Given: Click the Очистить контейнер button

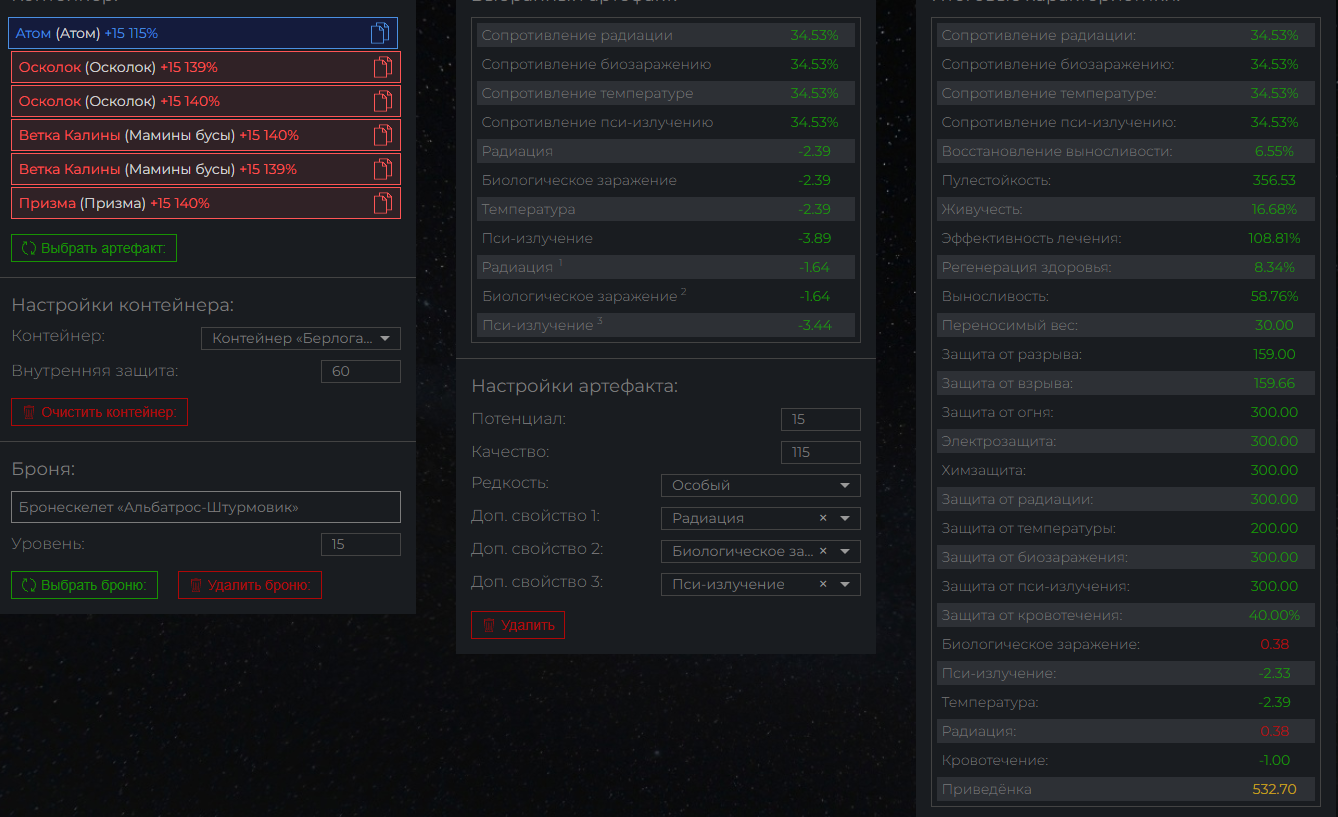Looking at the screenshot, I should point(99,412).
